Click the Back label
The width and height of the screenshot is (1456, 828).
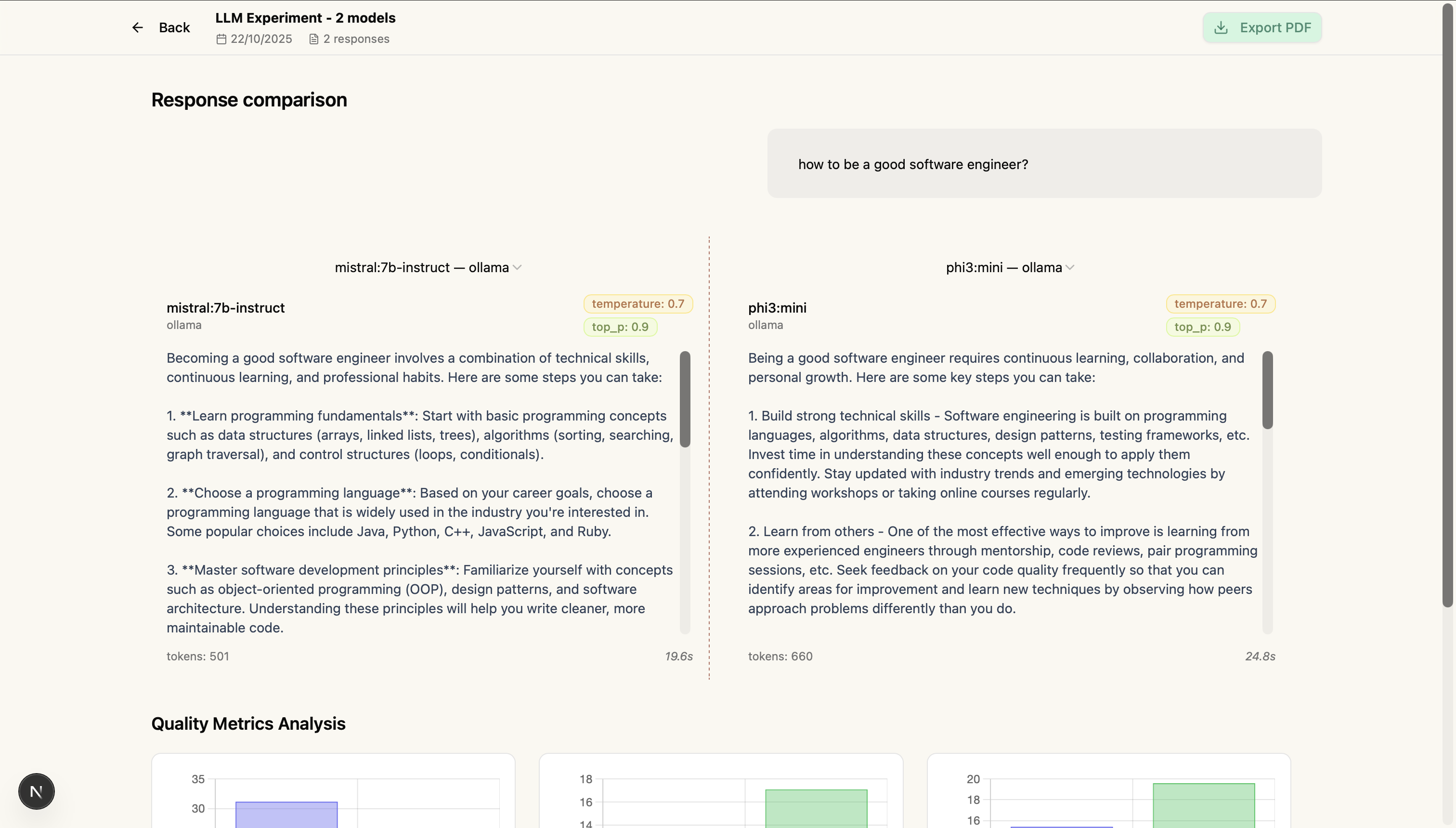[x=174, y=27]
